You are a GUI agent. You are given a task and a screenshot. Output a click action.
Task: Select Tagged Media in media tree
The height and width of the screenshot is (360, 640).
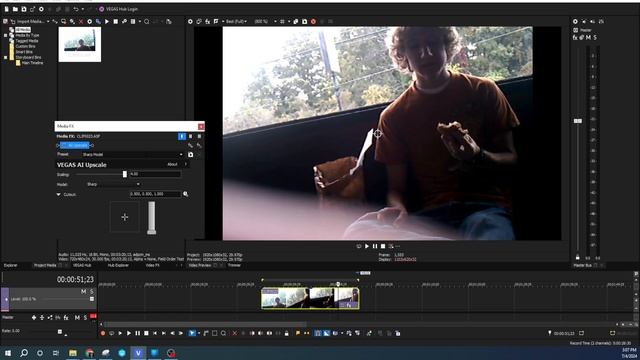click(27, 41)
